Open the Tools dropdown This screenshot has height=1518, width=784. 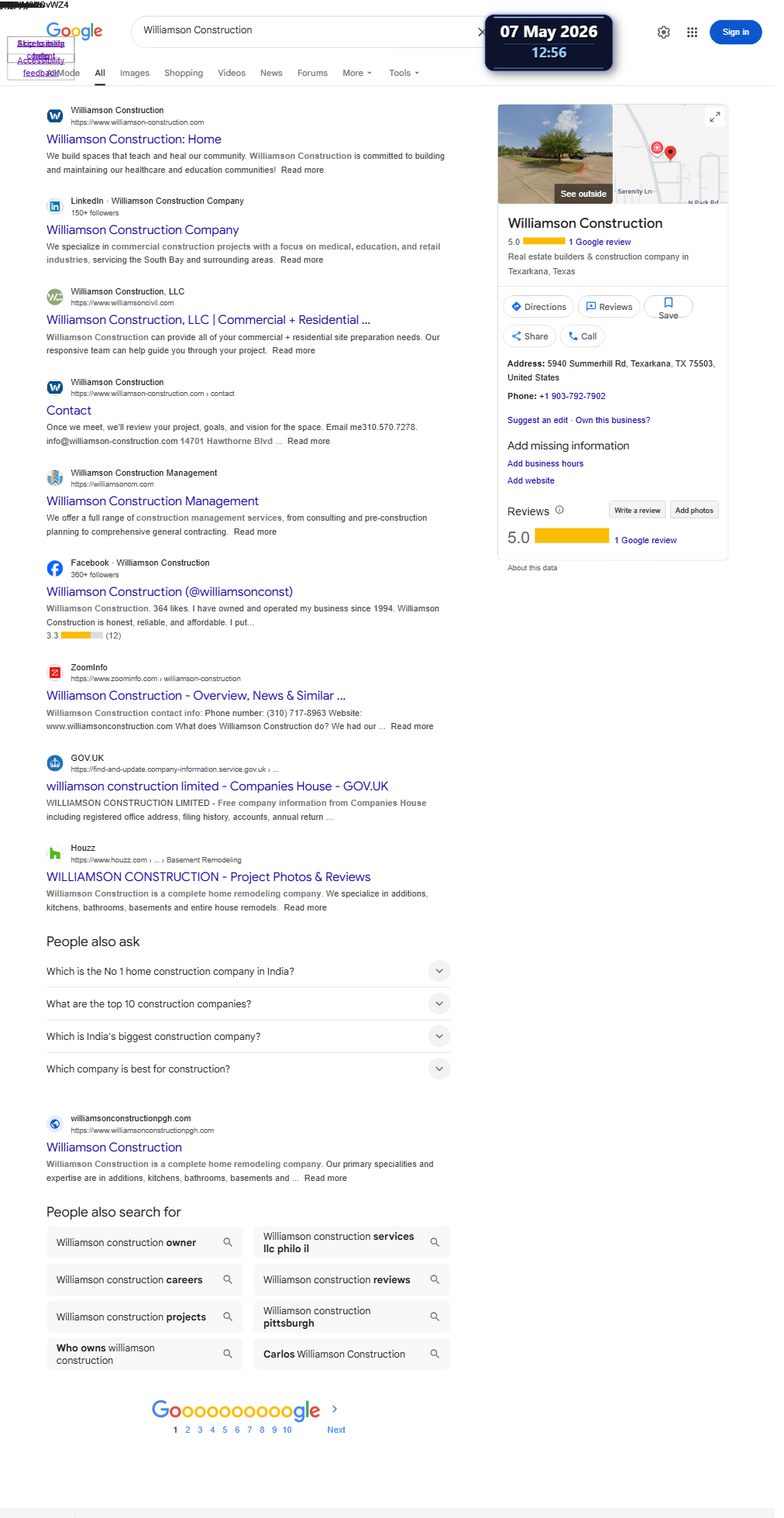click(x=404, y=73)
